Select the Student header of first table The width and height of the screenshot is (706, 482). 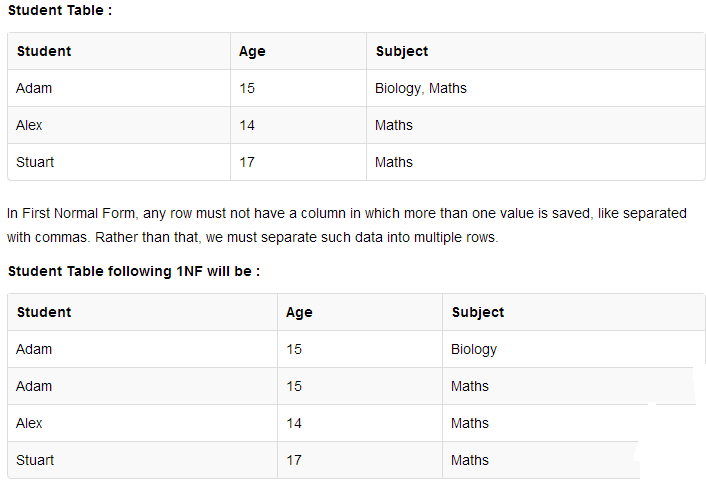pos(44,51)
